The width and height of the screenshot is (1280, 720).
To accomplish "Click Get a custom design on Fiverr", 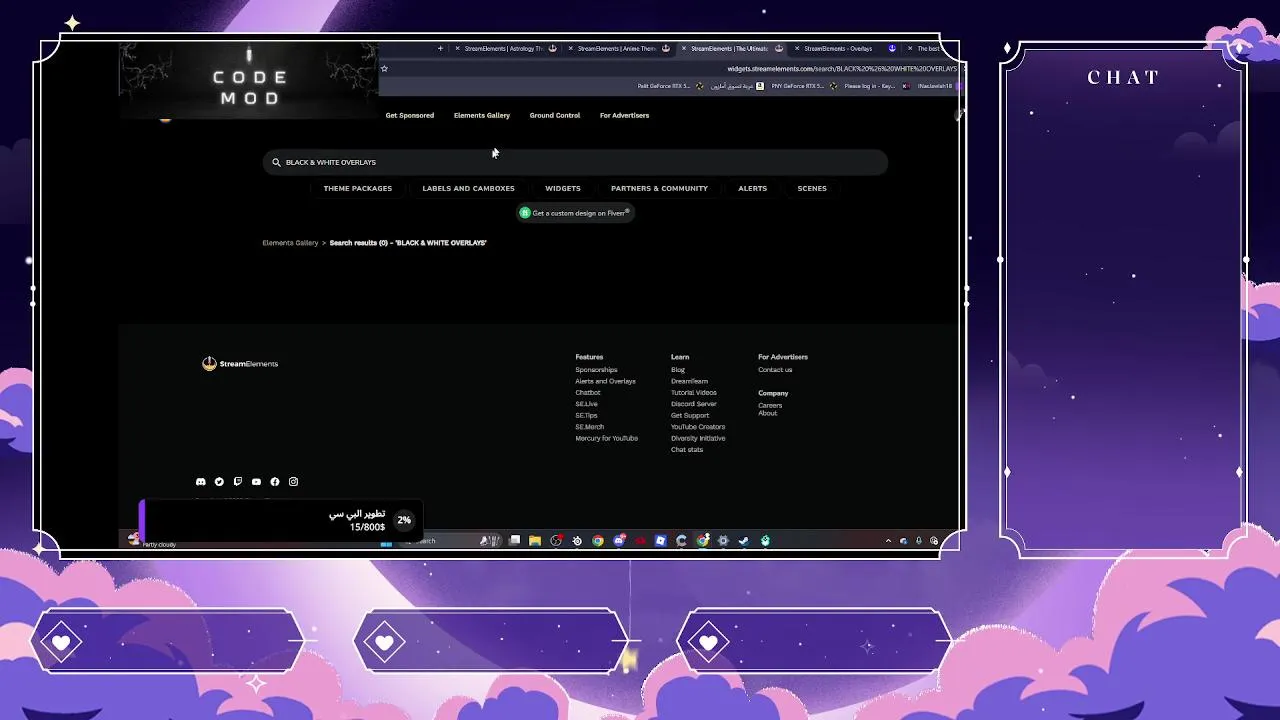I will coord(575,213).
